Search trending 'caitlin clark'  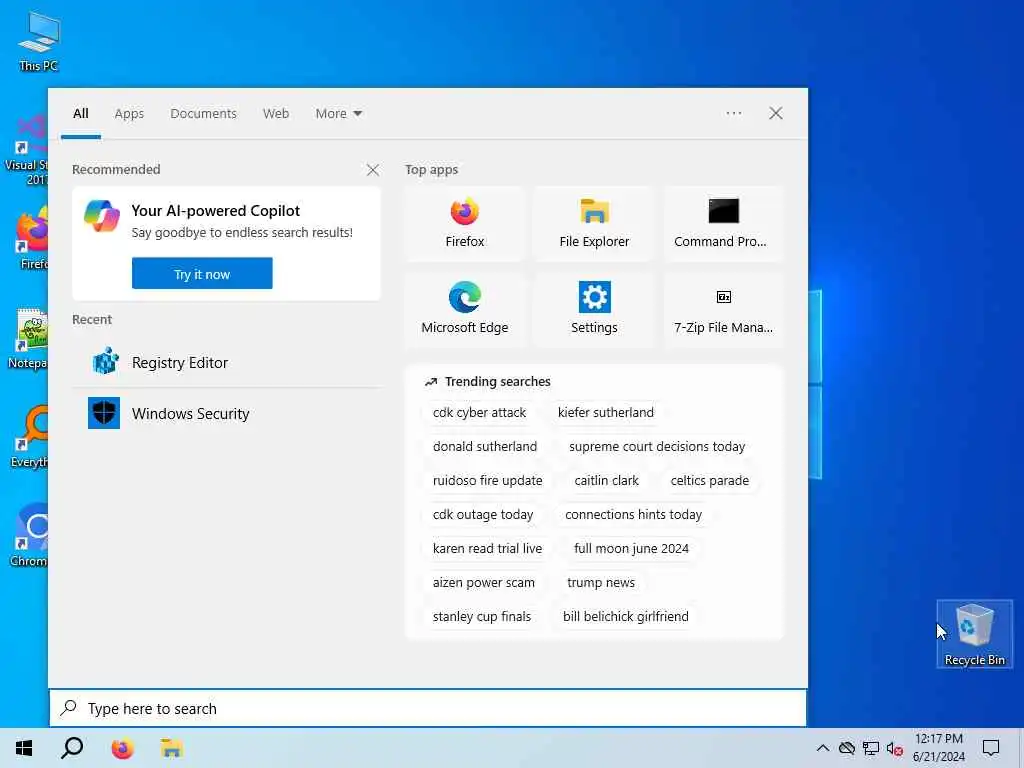click(606, 481)
